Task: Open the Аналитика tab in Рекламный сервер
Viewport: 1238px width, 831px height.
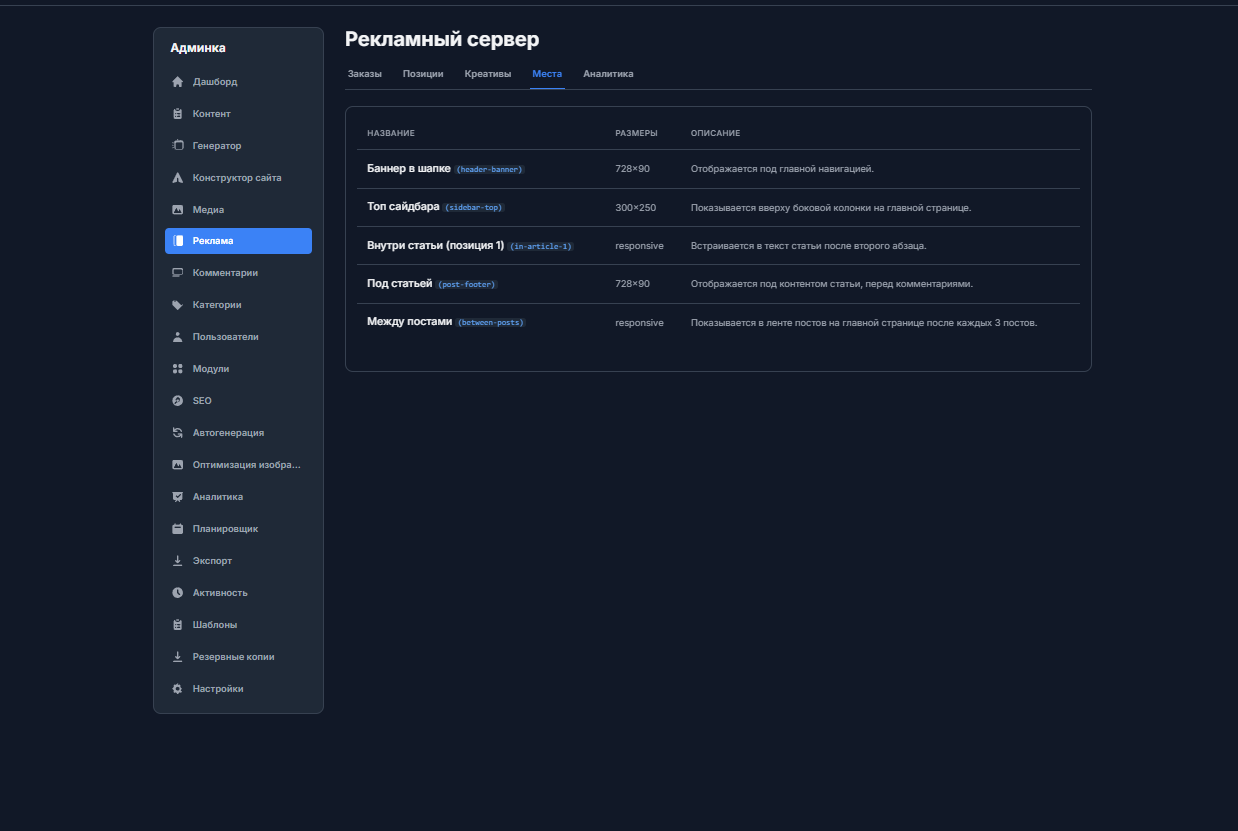Action: pyautogui.click(x=608, y=74)
